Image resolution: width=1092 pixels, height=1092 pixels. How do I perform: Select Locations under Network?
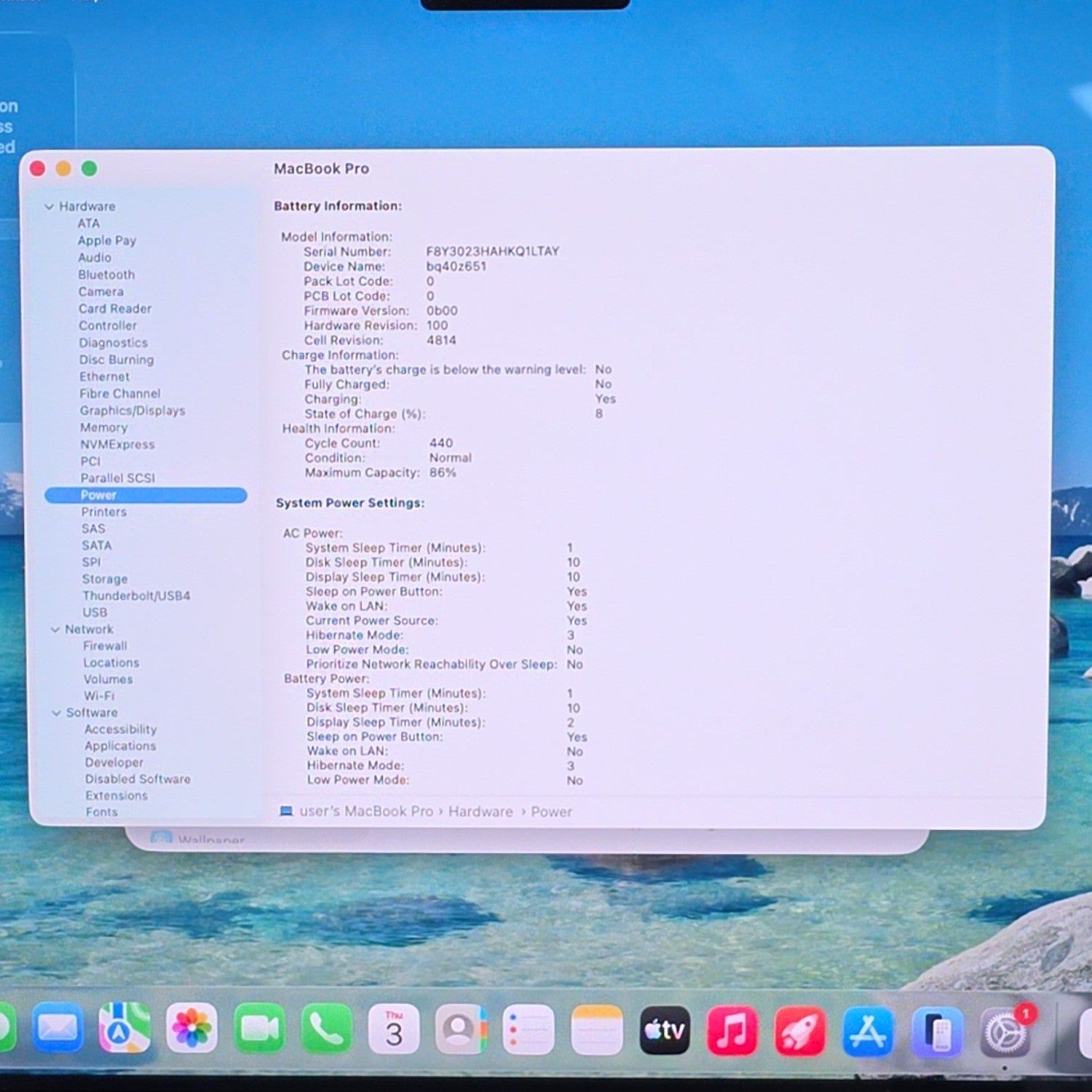pos(111,662)
